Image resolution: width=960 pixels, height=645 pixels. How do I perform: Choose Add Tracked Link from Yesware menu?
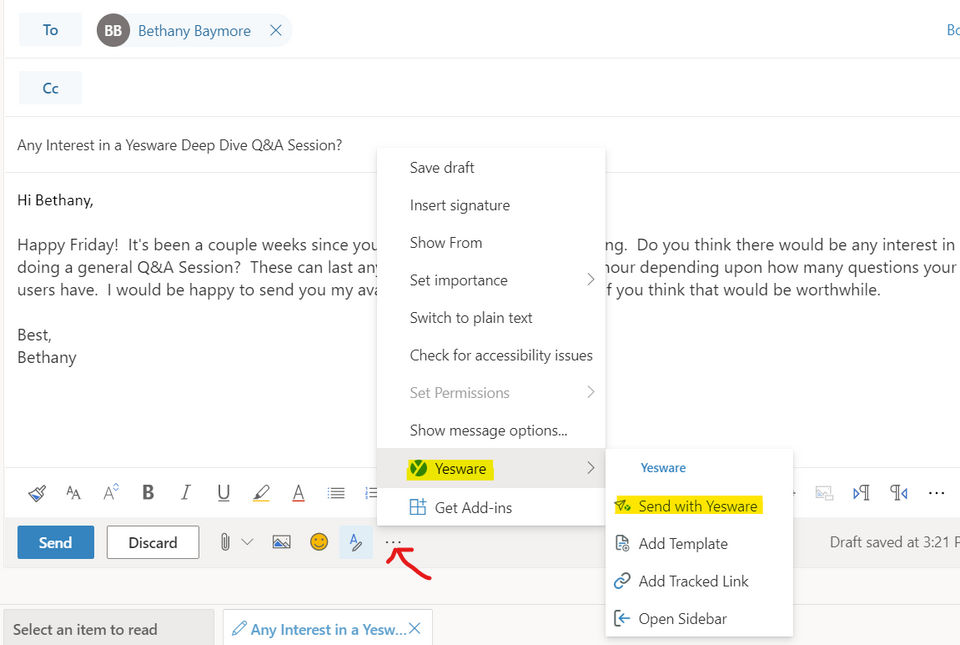point(693,581)
